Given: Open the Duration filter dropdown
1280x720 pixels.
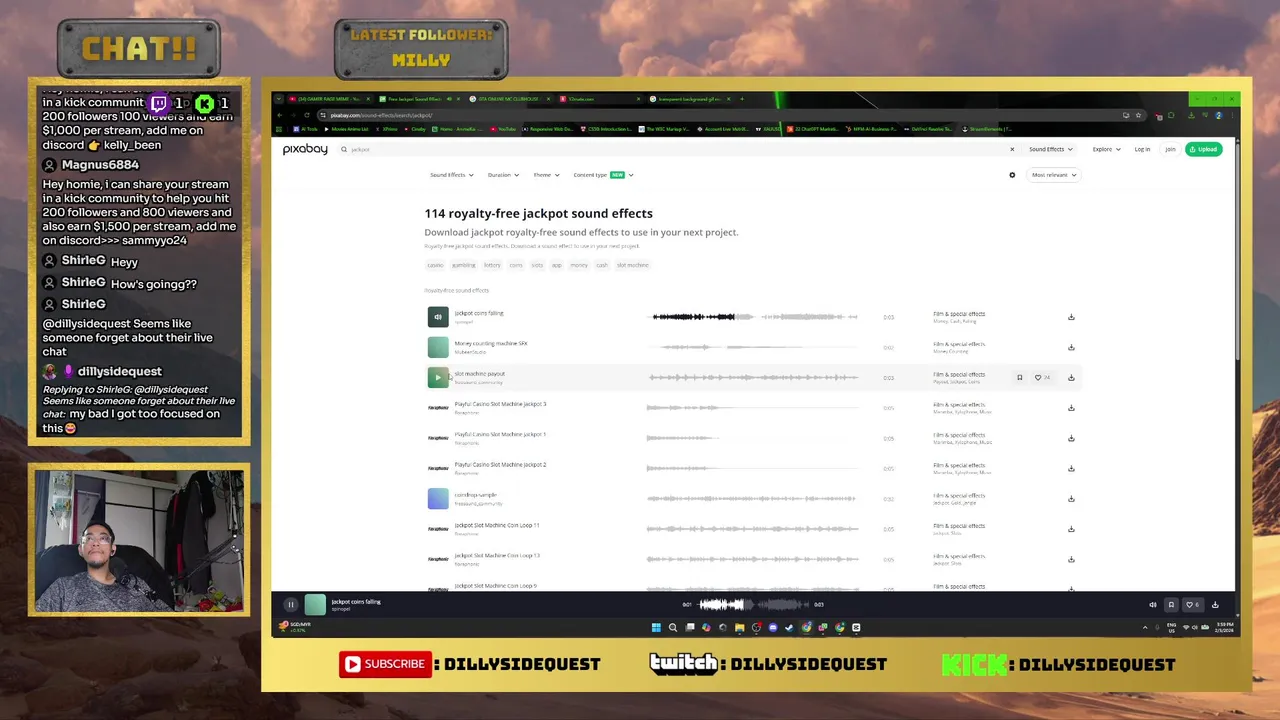Looking at the screenshot, I should pyautogui.click(x=503, y=175).
